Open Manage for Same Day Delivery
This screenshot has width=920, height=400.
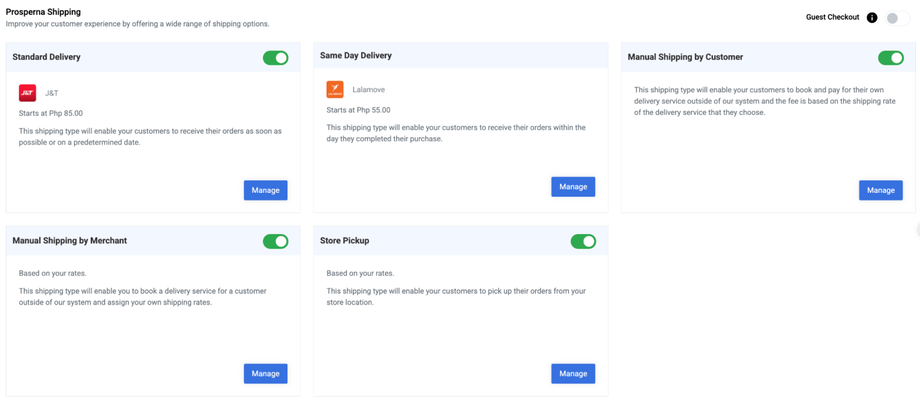(573, 187)
